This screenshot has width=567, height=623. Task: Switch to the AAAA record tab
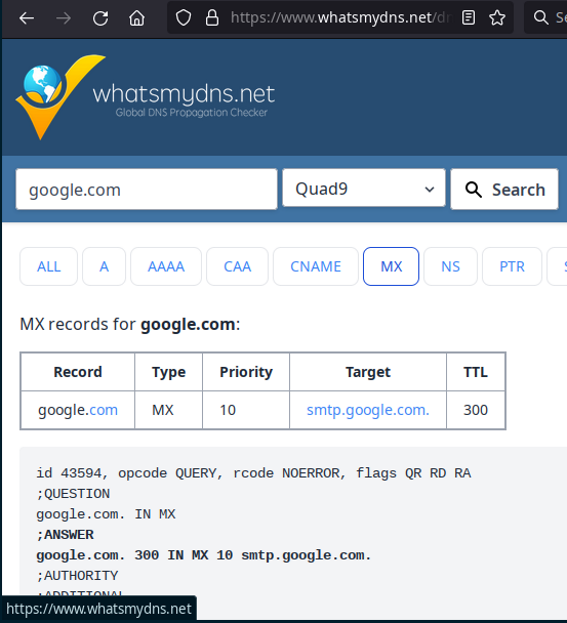[x=166, y=266]
